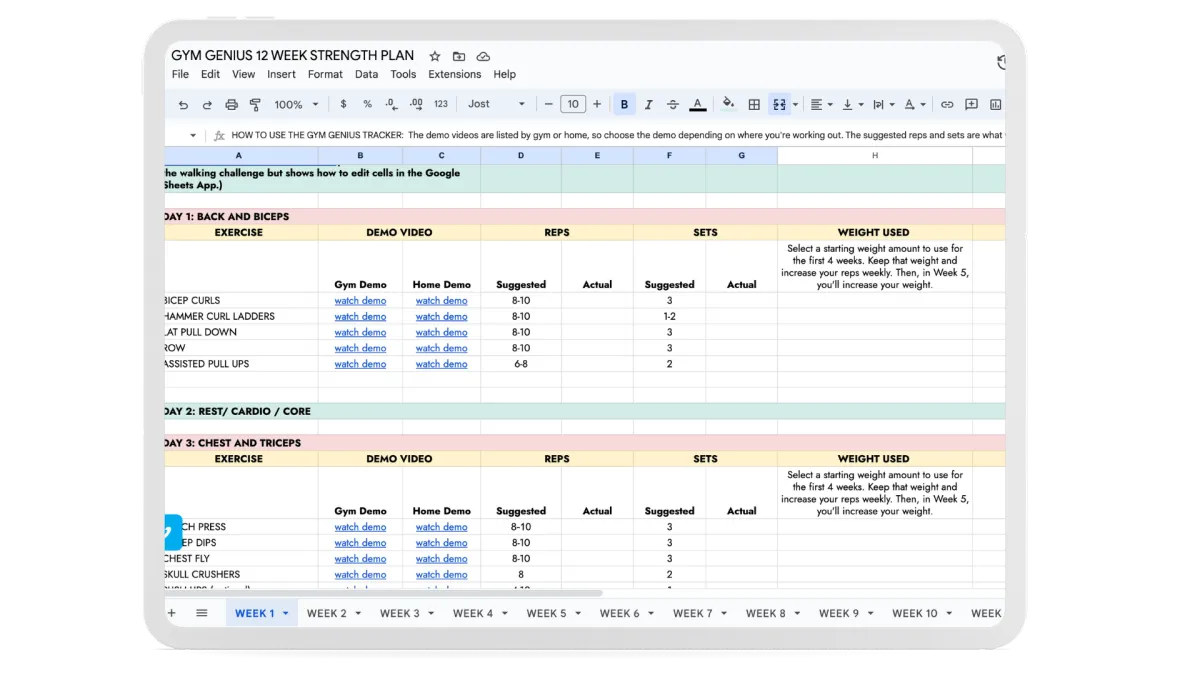This screenshot has width=1200, height=675.
Task: Format as currency with dollar icon
Action: click(x=344, y=104)
